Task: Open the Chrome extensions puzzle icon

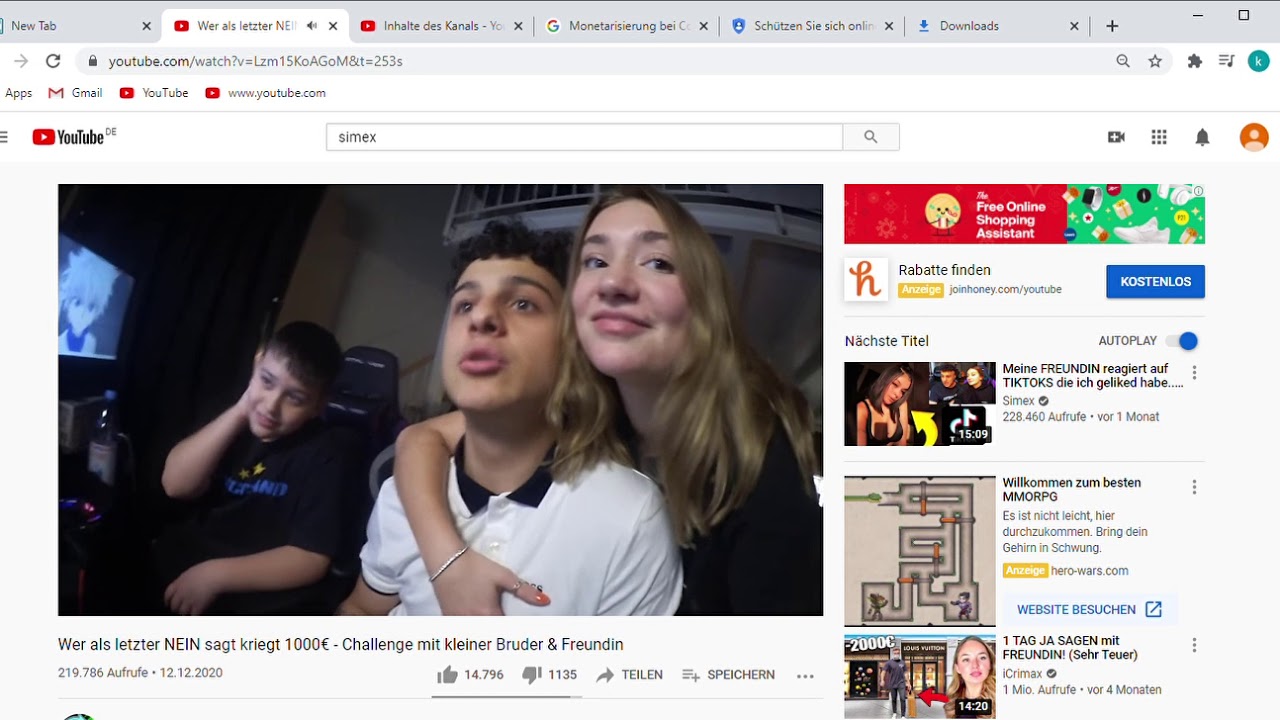Action: [x=1194, y=61]
